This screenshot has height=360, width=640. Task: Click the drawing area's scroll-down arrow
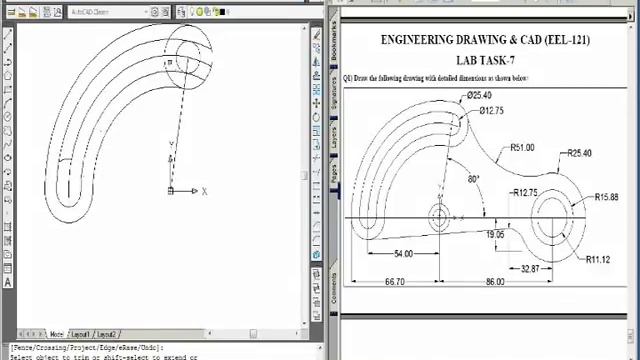pos(304,323)
